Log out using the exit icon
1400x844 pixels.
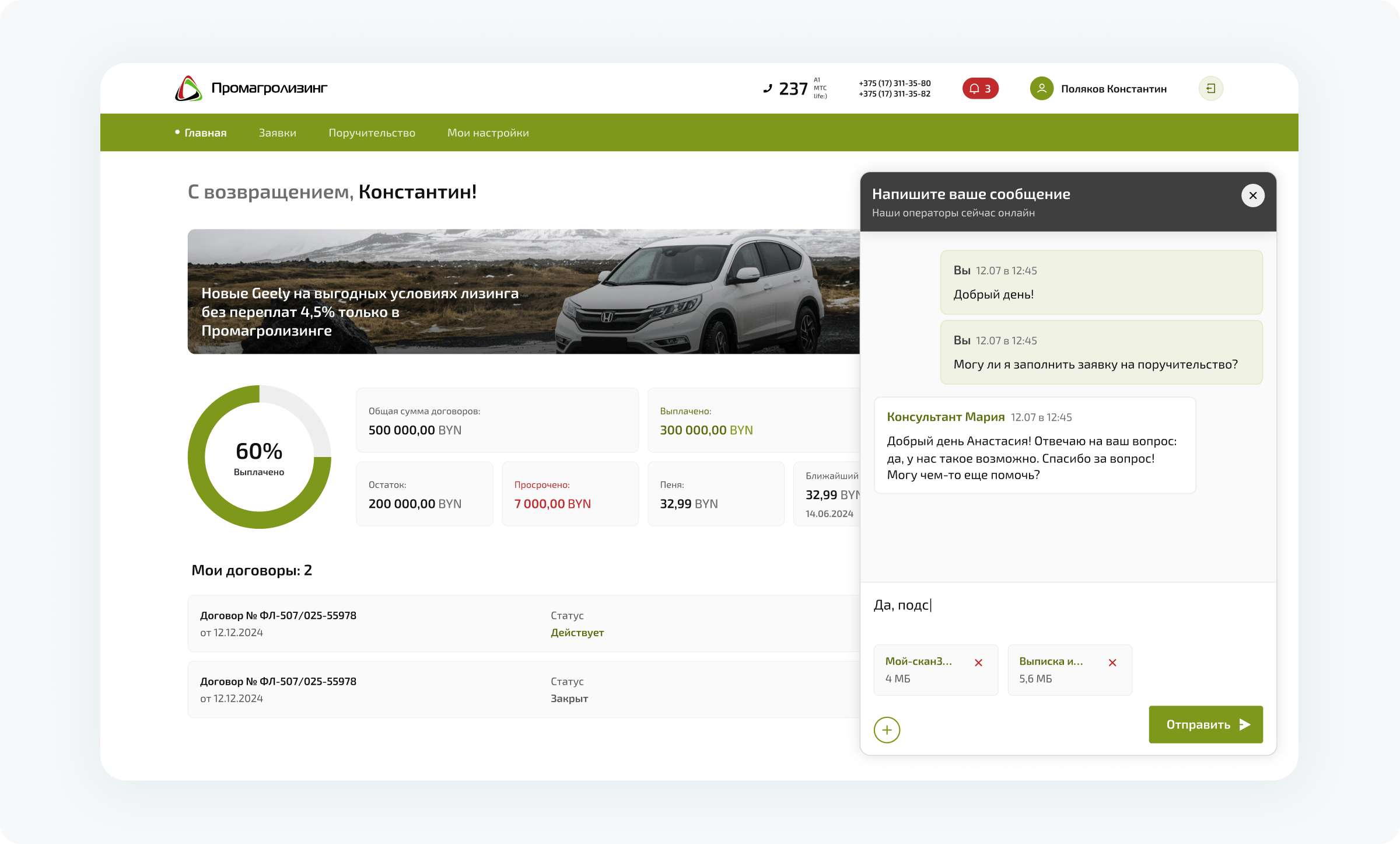[1211, 88]
